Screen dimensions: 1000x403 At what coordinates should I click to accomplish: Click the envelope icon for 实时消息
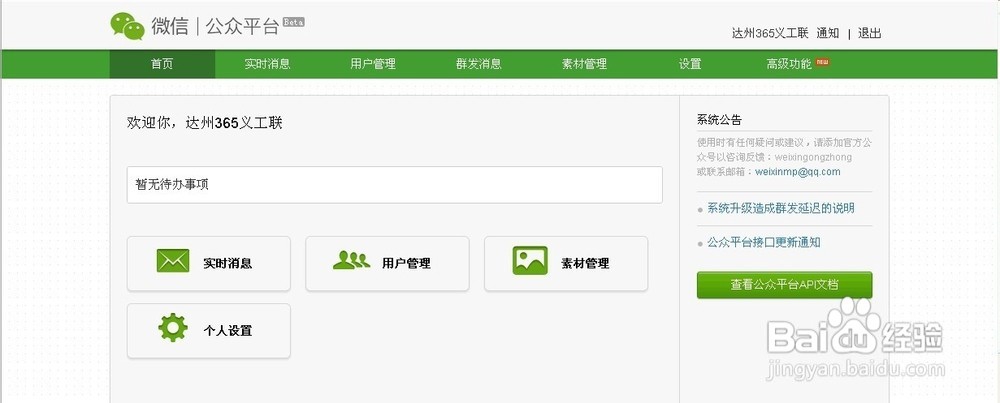173,261
